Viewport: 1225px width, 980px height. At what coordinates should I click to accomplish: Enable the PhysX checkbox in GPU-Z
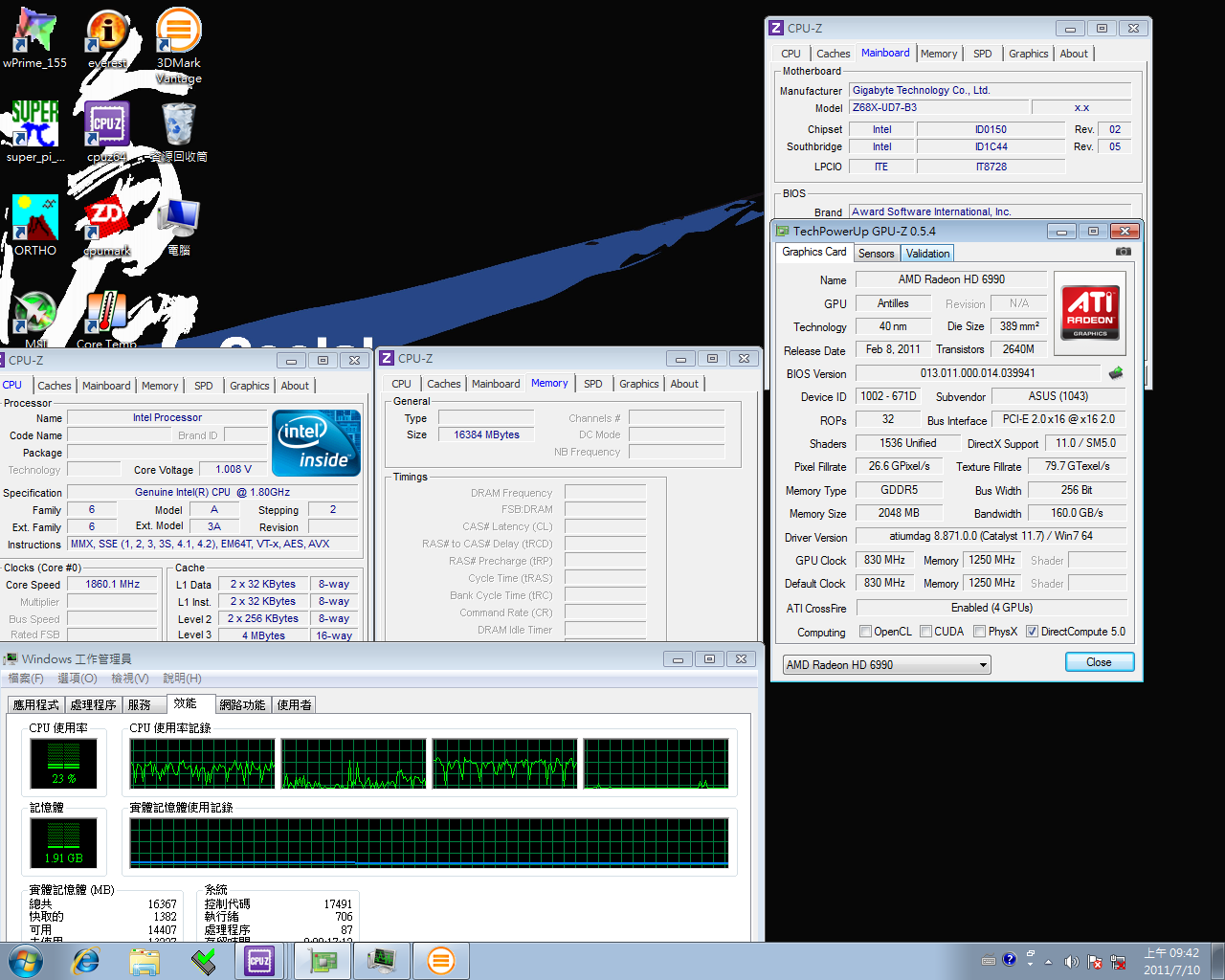979,632
